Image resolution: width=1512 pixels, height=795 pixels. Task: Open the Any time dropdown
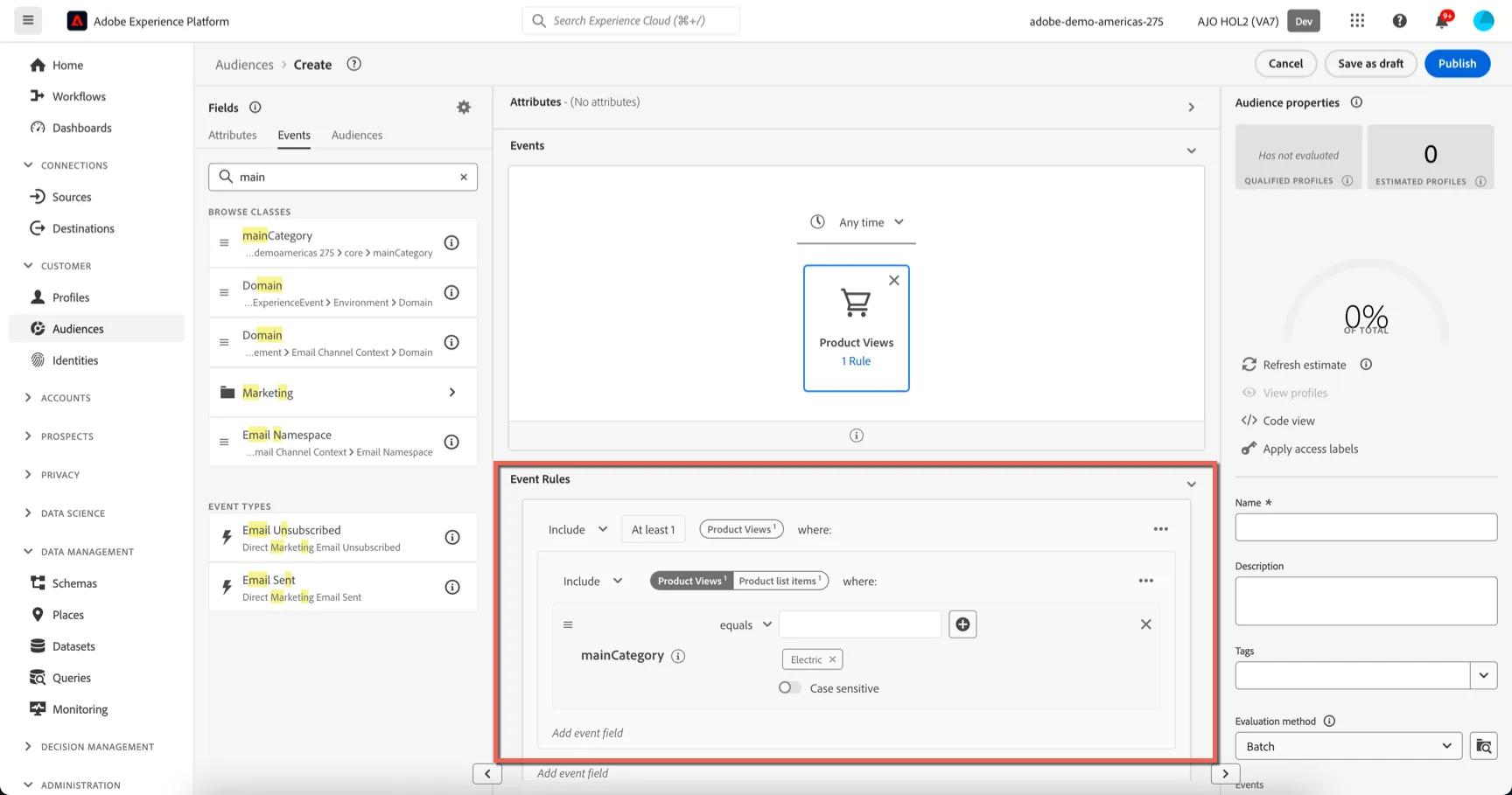click(x=857, y=222)
